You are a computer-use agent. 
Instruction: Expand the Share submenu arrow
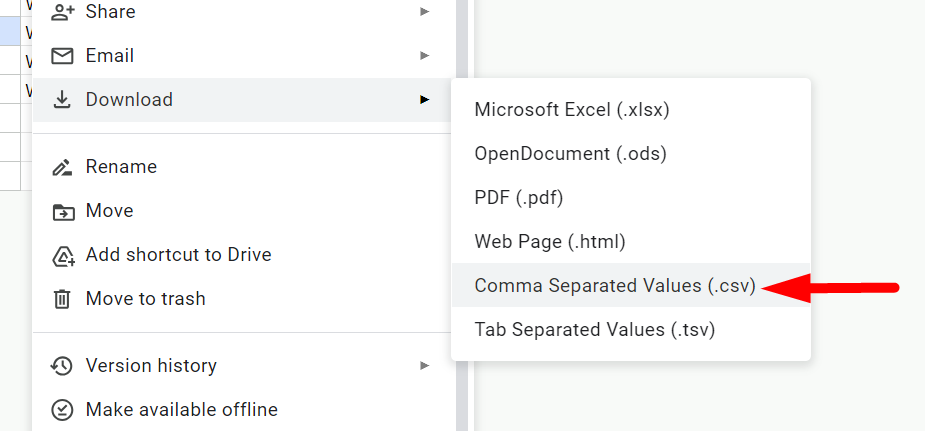(425, 12)
